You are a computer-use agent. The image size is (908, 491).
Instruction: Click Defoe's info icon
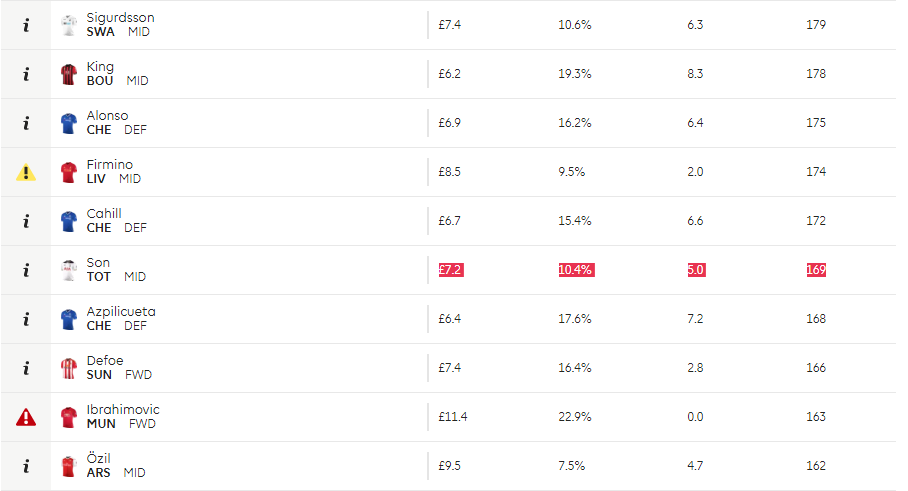tap(26, 368)
